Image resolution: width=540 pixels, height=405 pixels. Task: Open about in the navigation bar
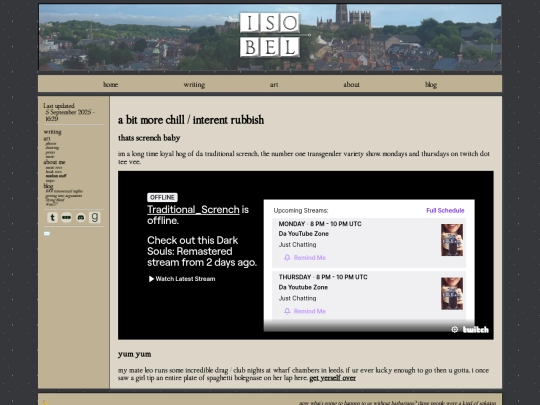point(351,84)
